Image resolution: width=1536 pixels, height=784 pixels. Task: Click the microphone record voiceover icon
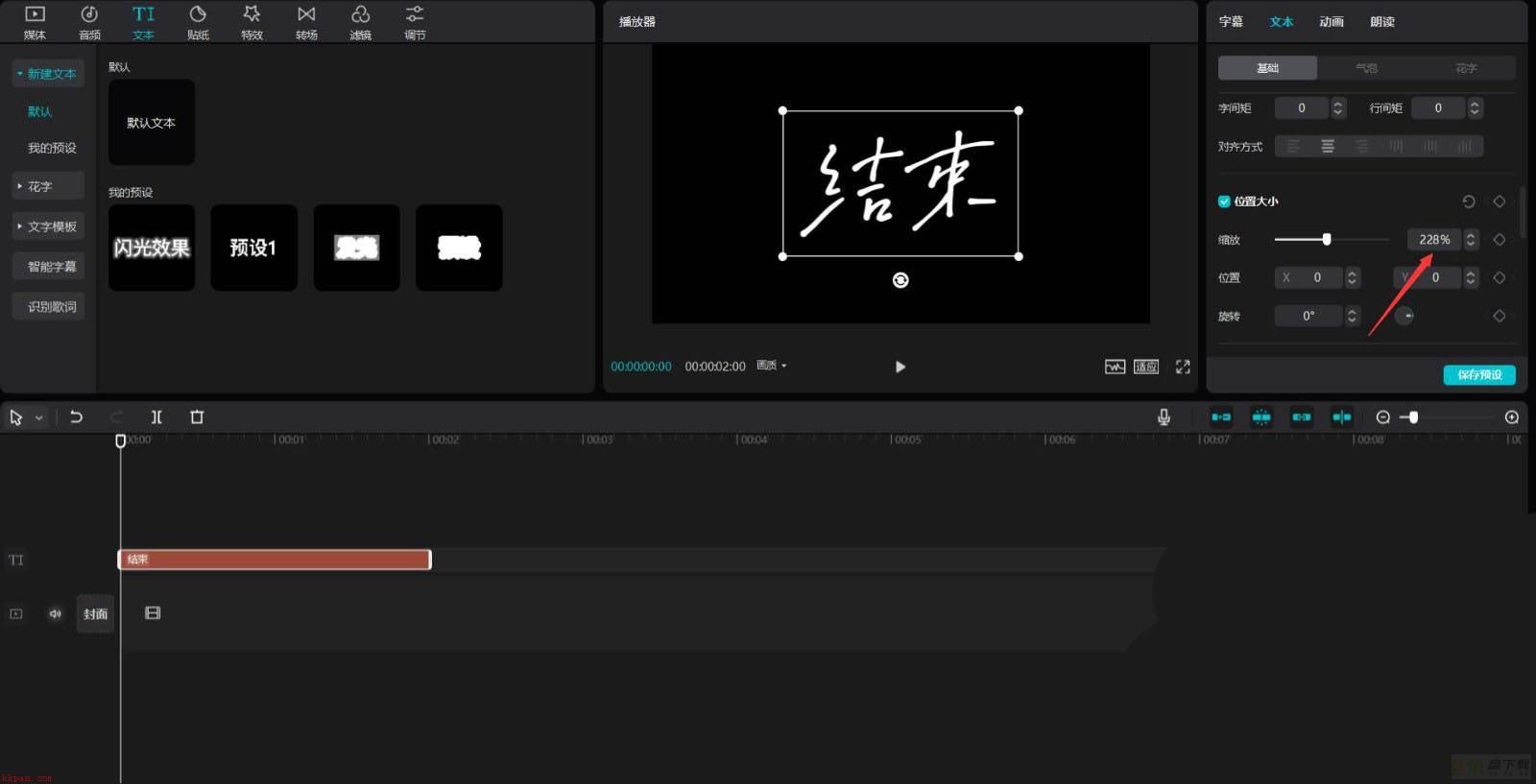[1164, 416]
